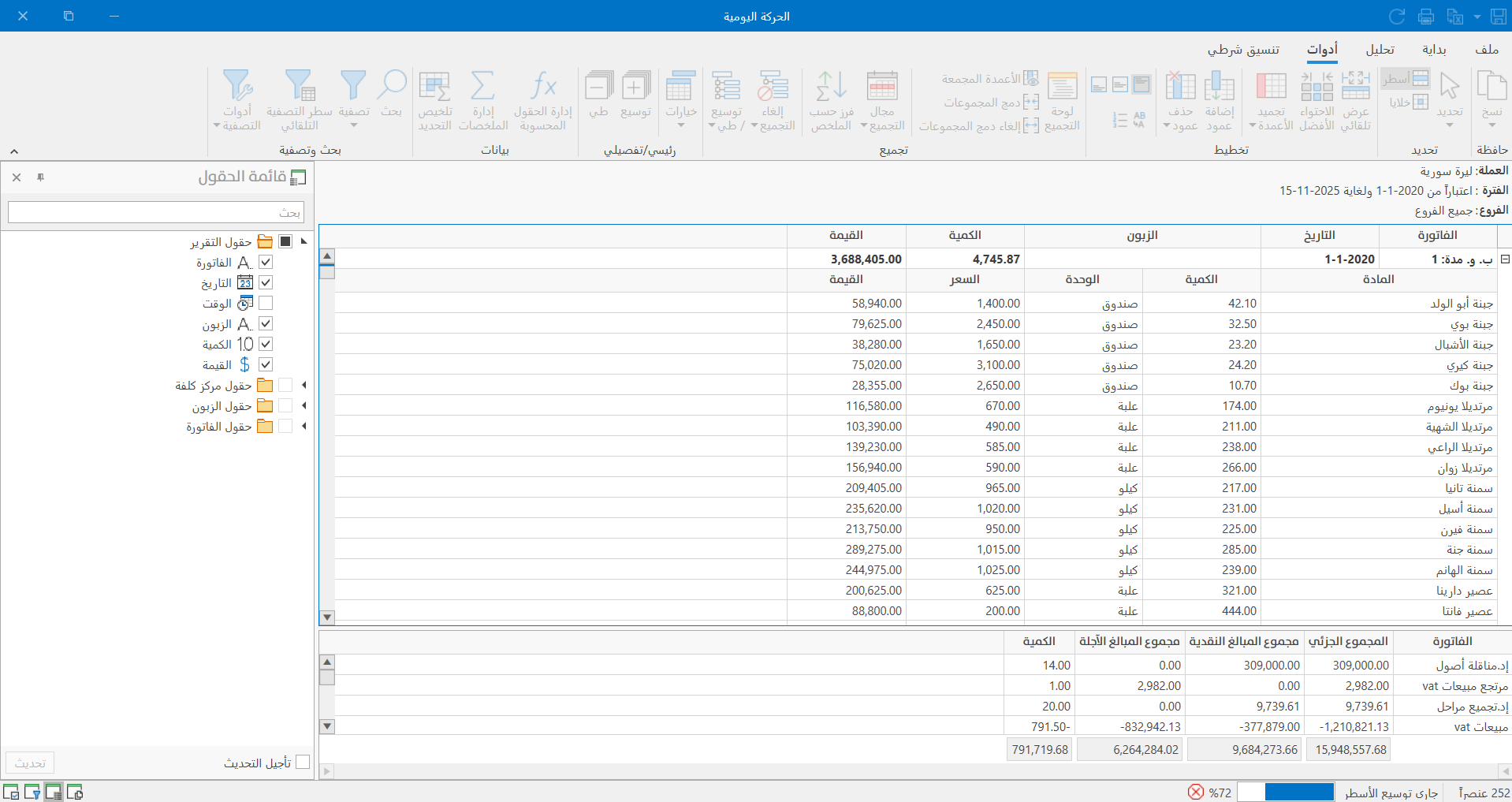Uncheck the Customer (الزبون) field checkbox
The width and height of the screenshot is (1512, 802).
266,323
